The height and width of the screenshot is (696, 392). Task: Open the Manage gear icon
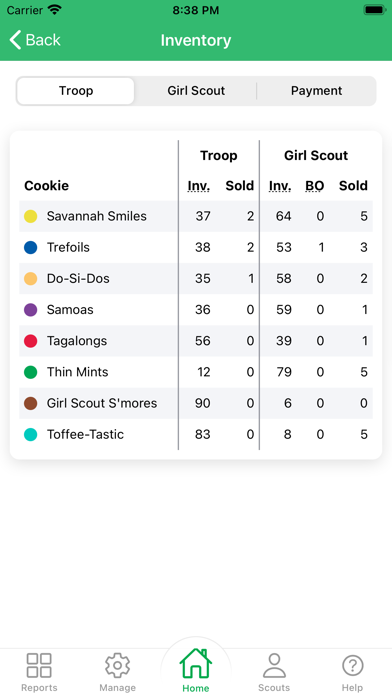[117, 665]
